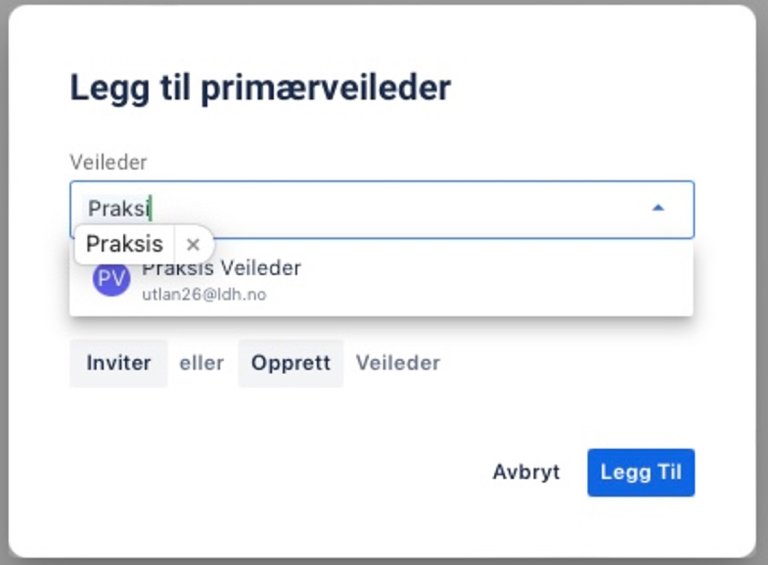This screenshot has width=768, height=565.
Task: Click the dimmed backdrop outside the dialog
Action: [x=762, y=300]
